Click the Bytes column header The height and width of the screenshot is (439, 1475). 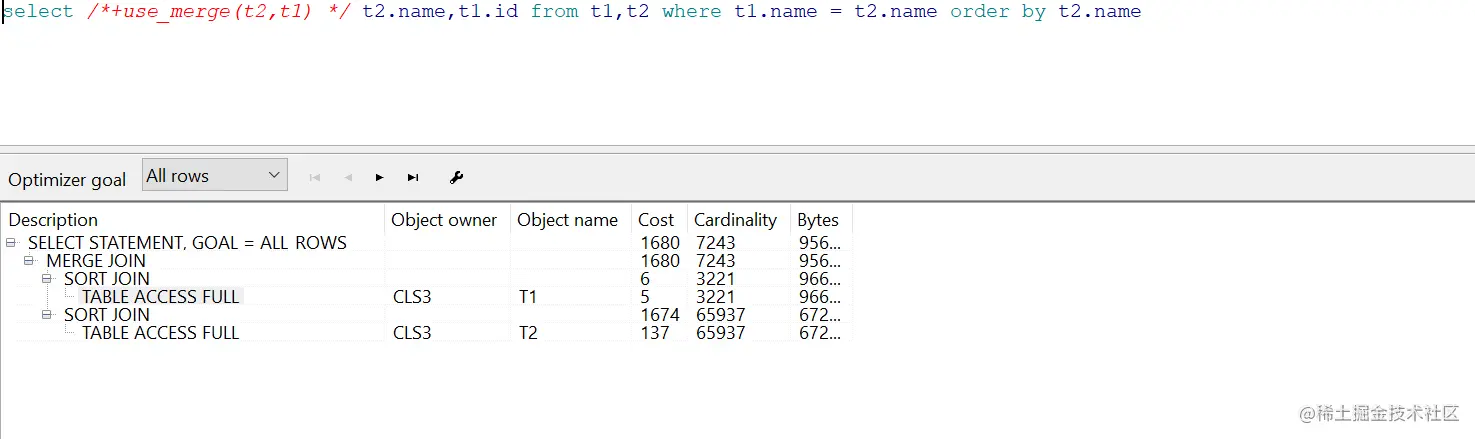tap(818, 220)
